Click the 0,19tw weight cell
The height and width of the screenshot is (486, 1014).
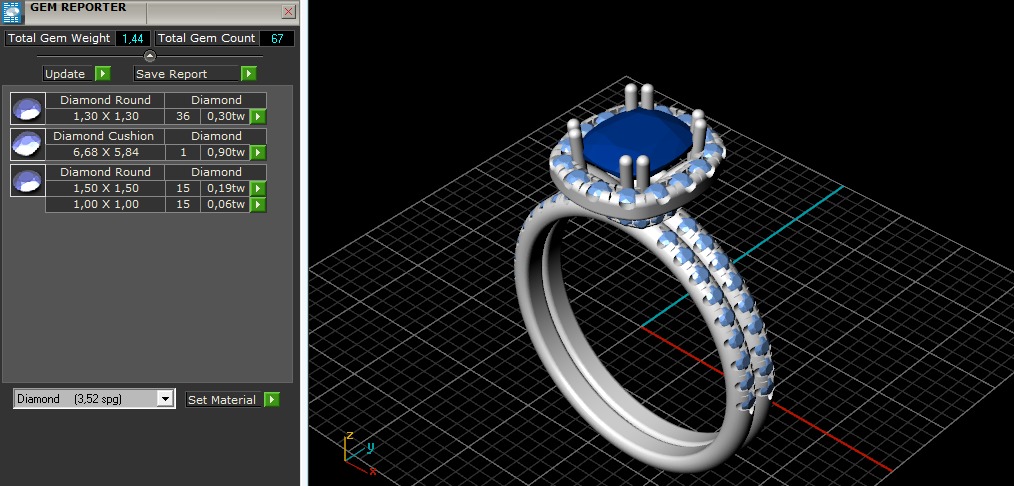[x=225, y=188]
